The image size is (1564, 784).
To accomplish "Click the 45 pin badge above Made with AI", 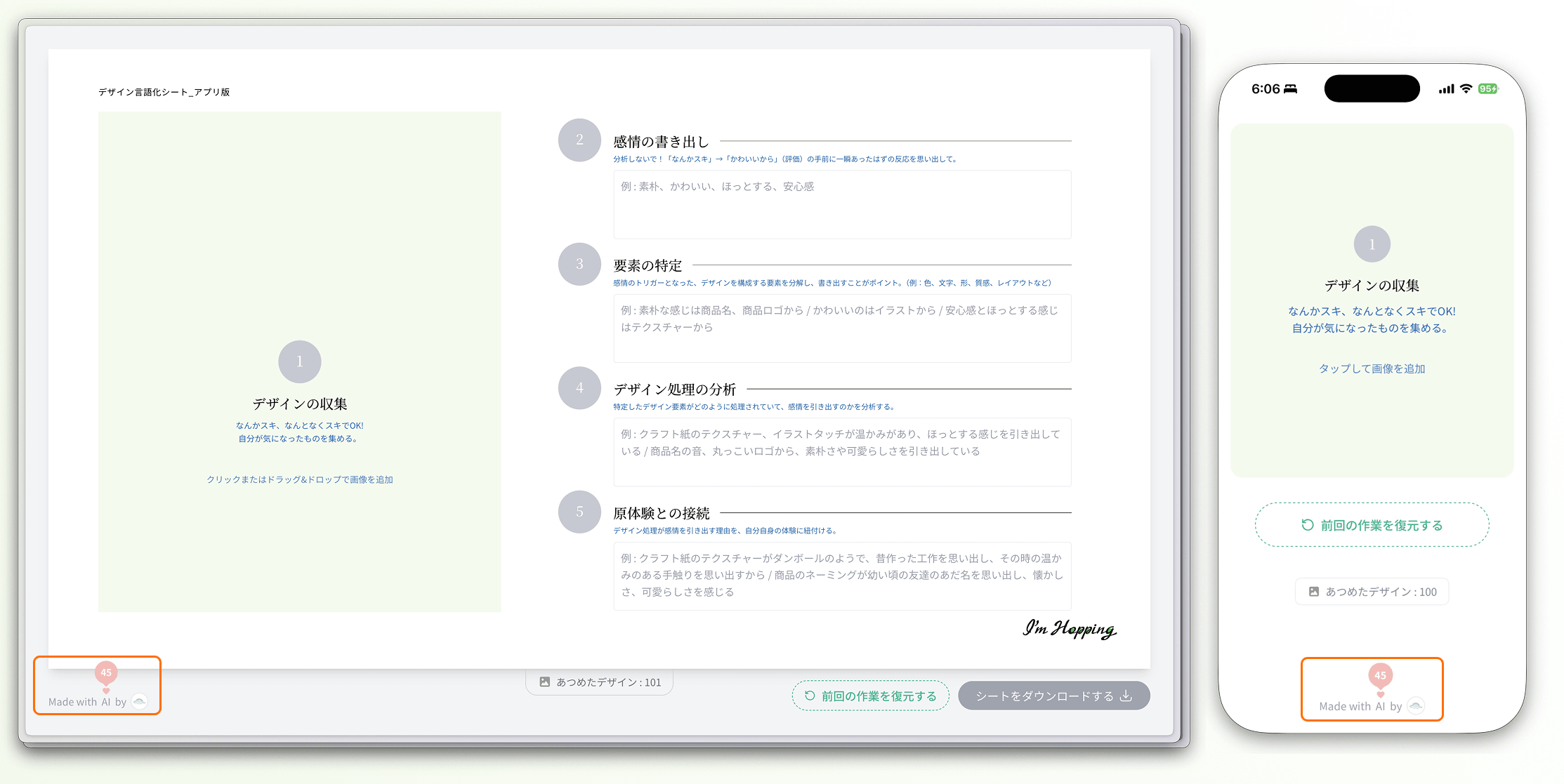I will click(x=106, y=673).
